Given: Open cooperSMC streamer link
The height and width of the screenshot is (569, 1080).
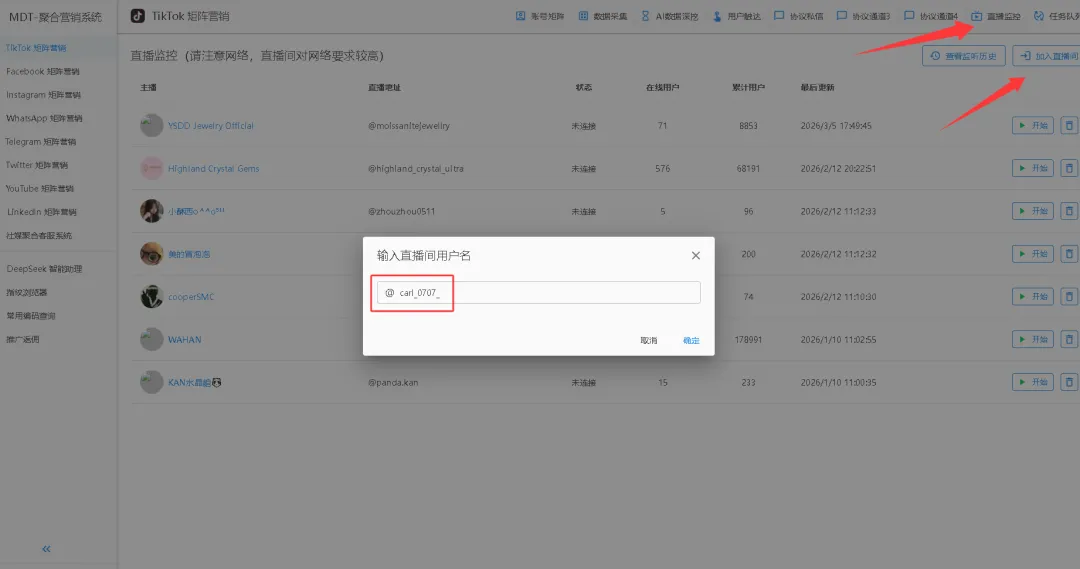Looking at the screenshot, I should tap(191, 297).
